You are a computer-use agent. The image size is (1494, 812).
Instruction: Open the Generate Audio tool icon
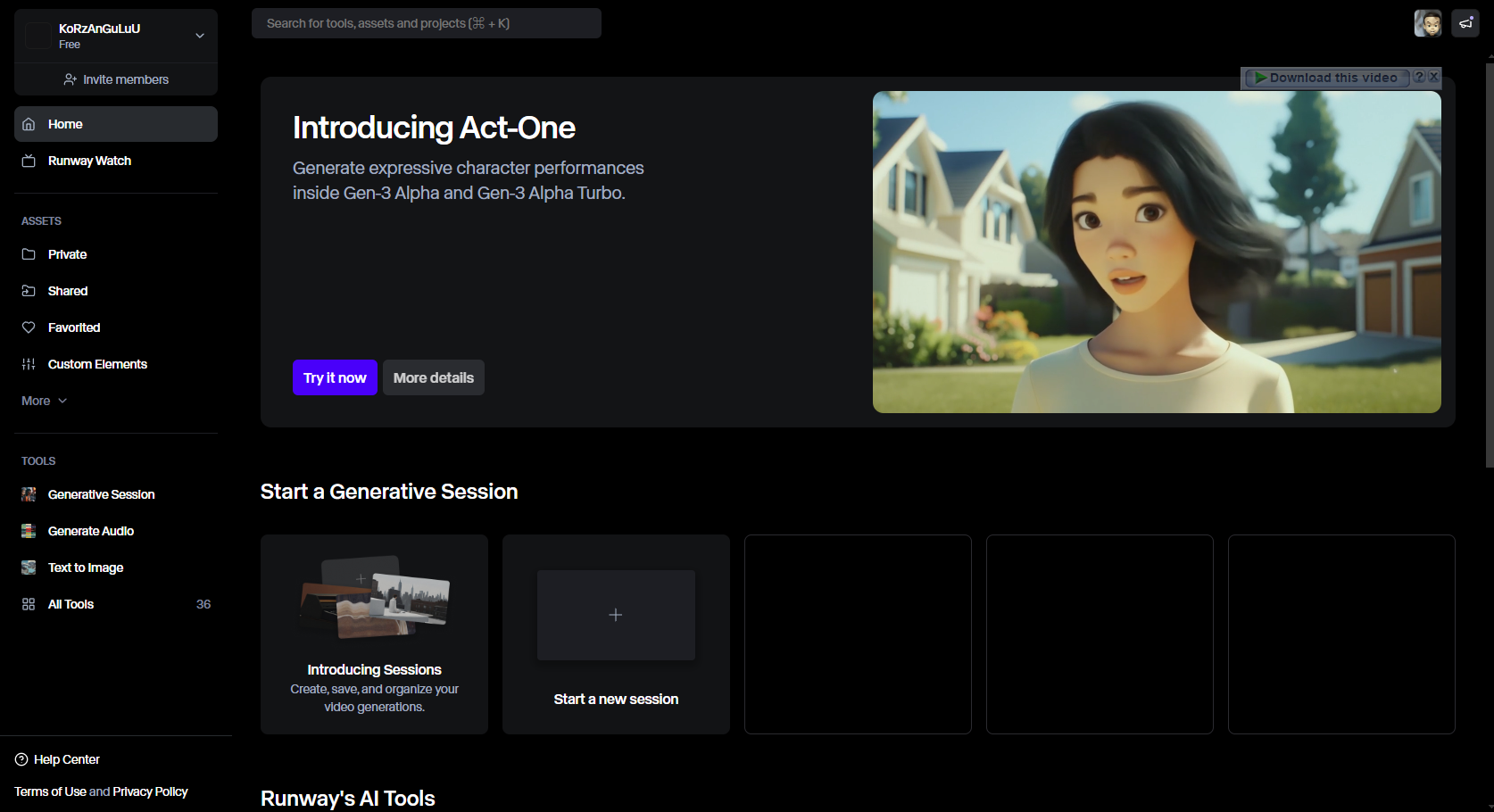(x=29, y=531)
